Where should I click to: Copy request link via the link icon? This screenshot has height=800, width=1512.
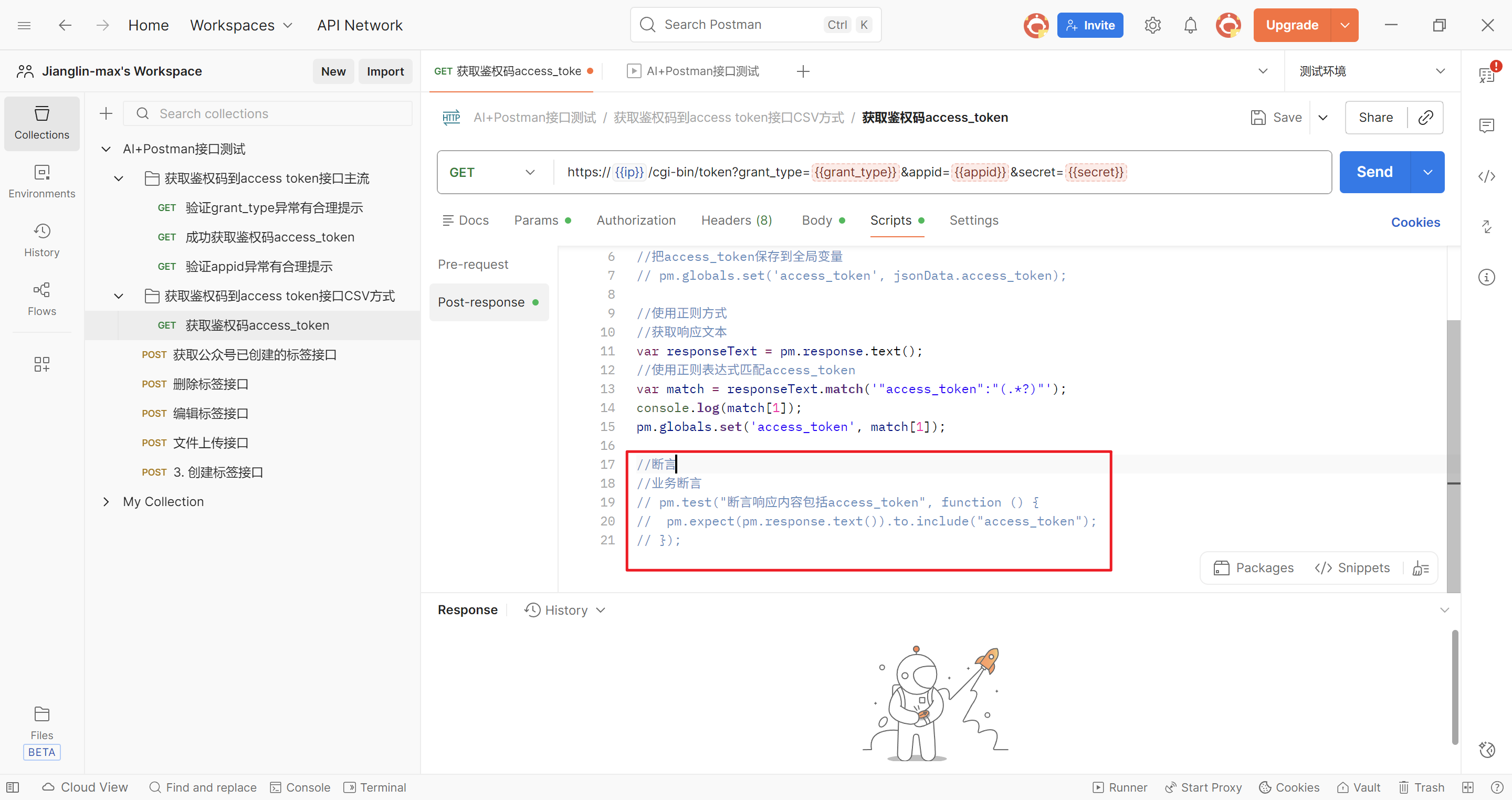coord(1425,118)
